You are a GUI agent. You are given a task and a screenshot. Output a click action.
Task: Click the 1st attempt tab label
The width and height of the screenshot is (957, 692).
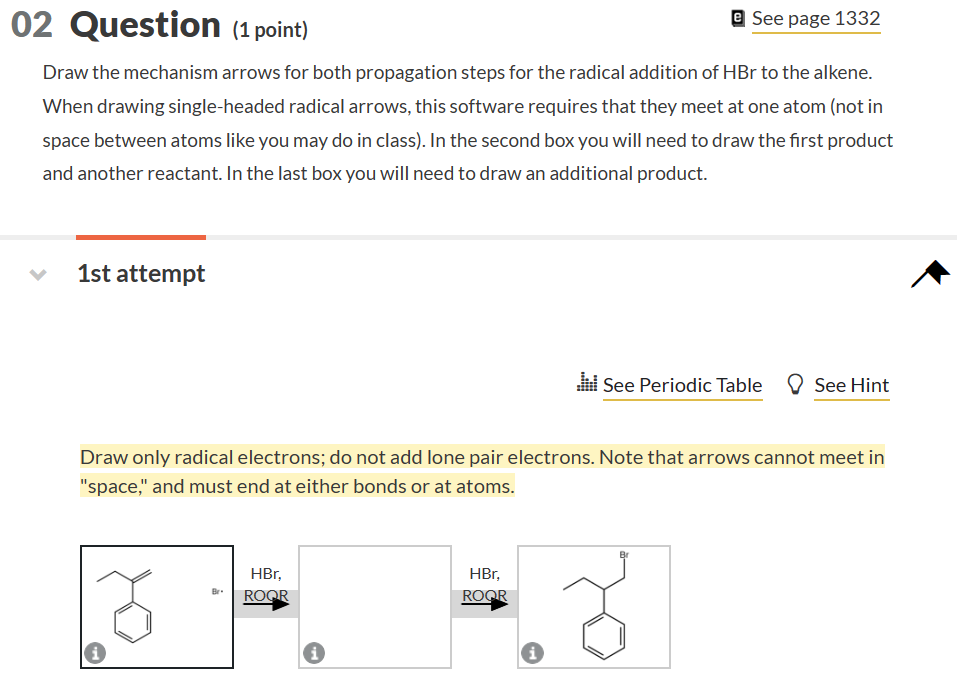(x=141, y=272)
